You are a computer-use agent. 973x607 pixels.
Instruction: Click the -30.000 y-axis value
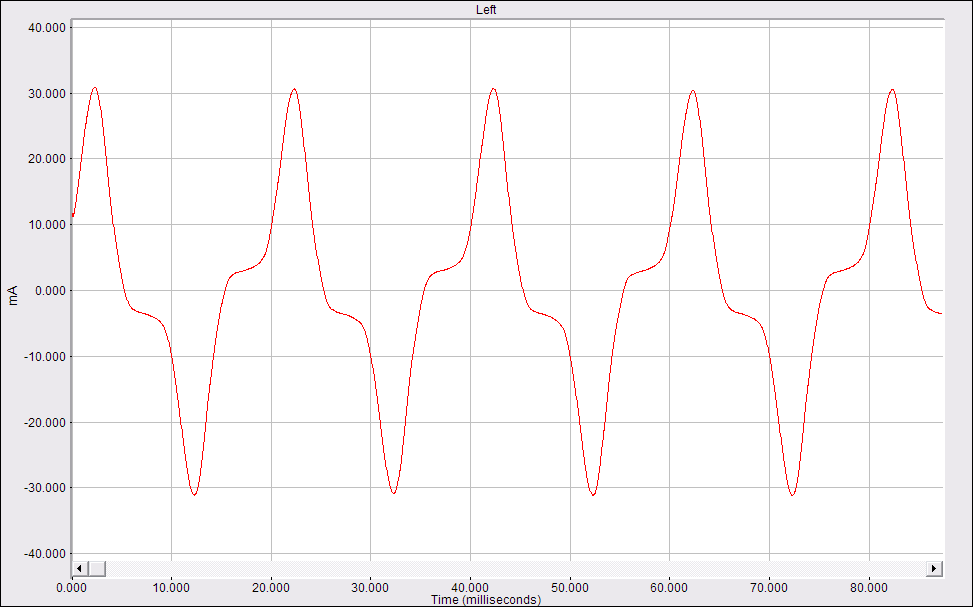(x=45, y=488)
